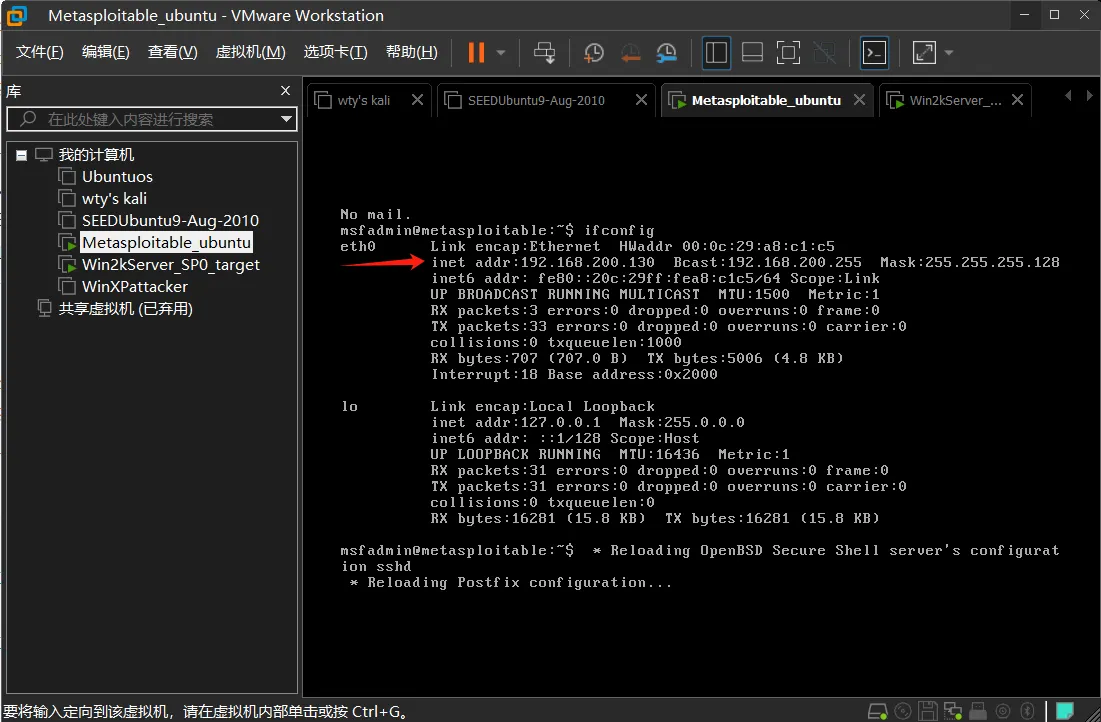The image size is (1101, 722).
Task: Enter full screen mode
Action: click(x=788, y=53)
